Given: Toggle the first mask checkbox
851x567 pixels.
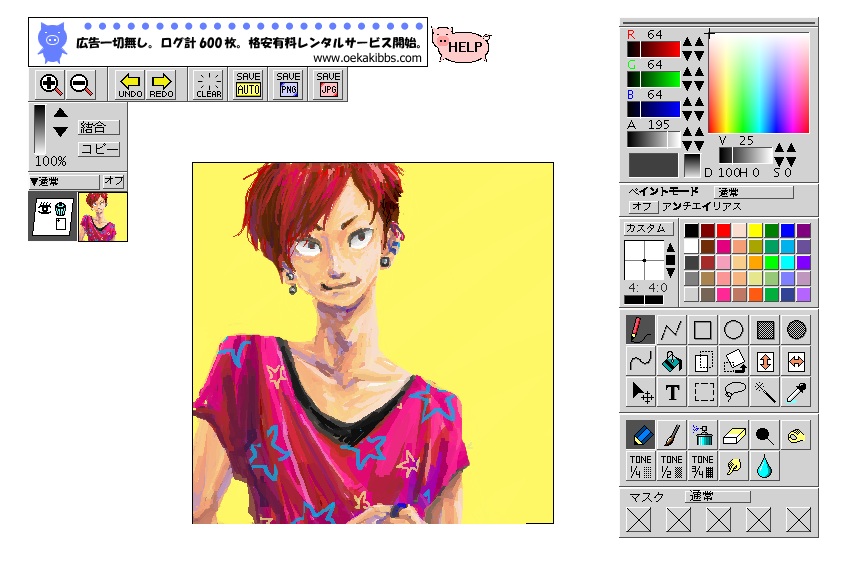Looking at the screenshot, I should click(638, 519).
